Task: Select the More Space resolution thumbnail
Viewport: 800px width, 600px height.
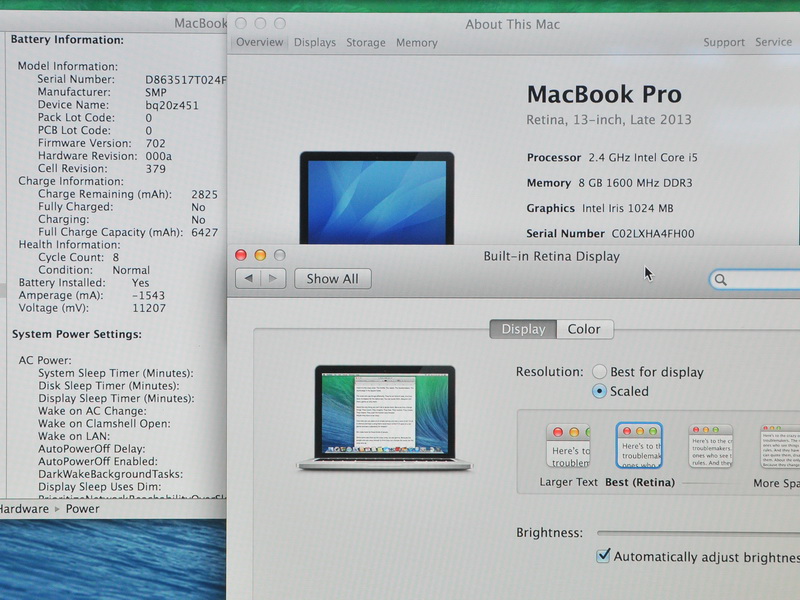Action: click(780, 446)
